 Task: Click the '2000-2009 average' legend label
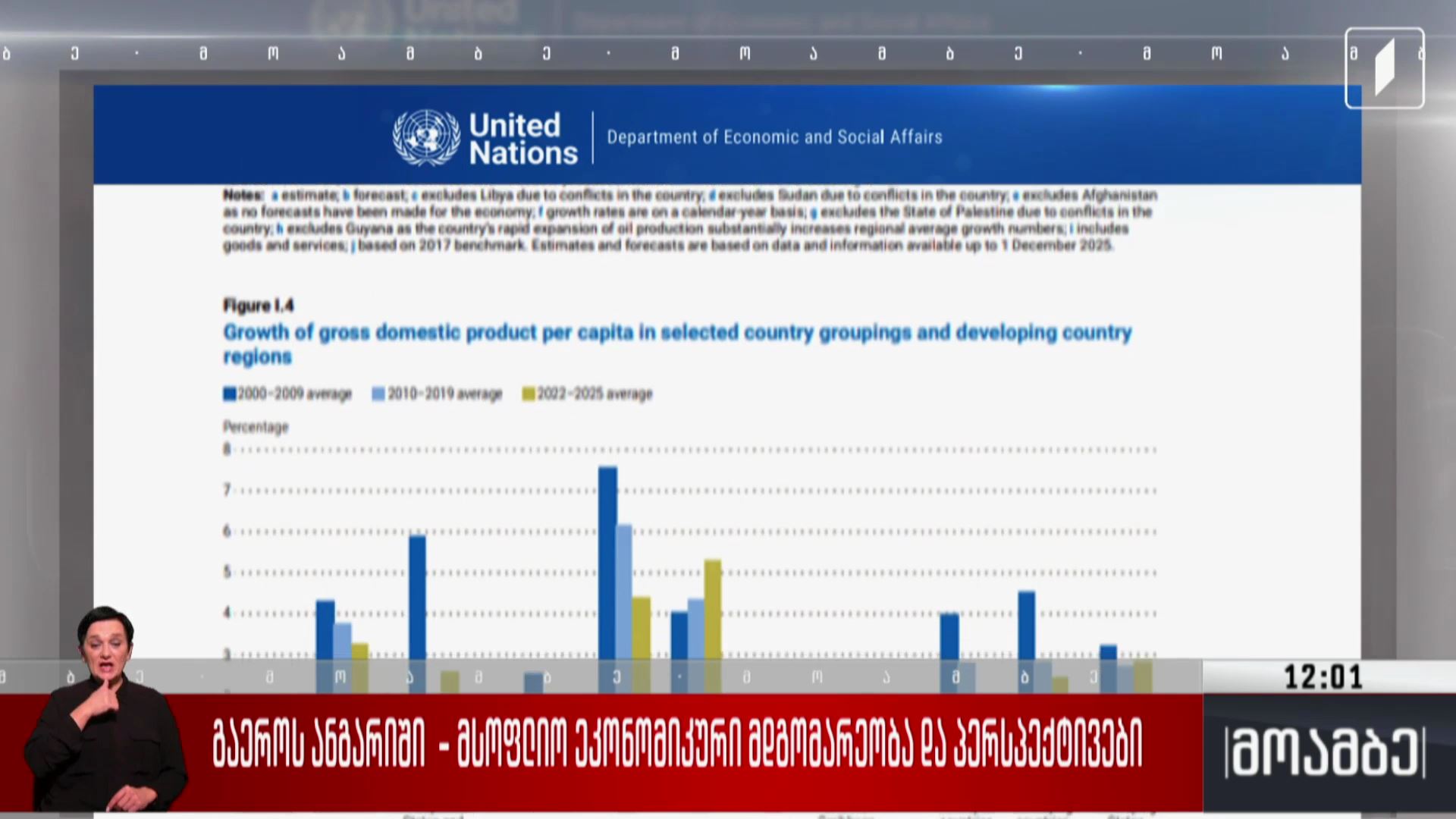tap(294, 394)
